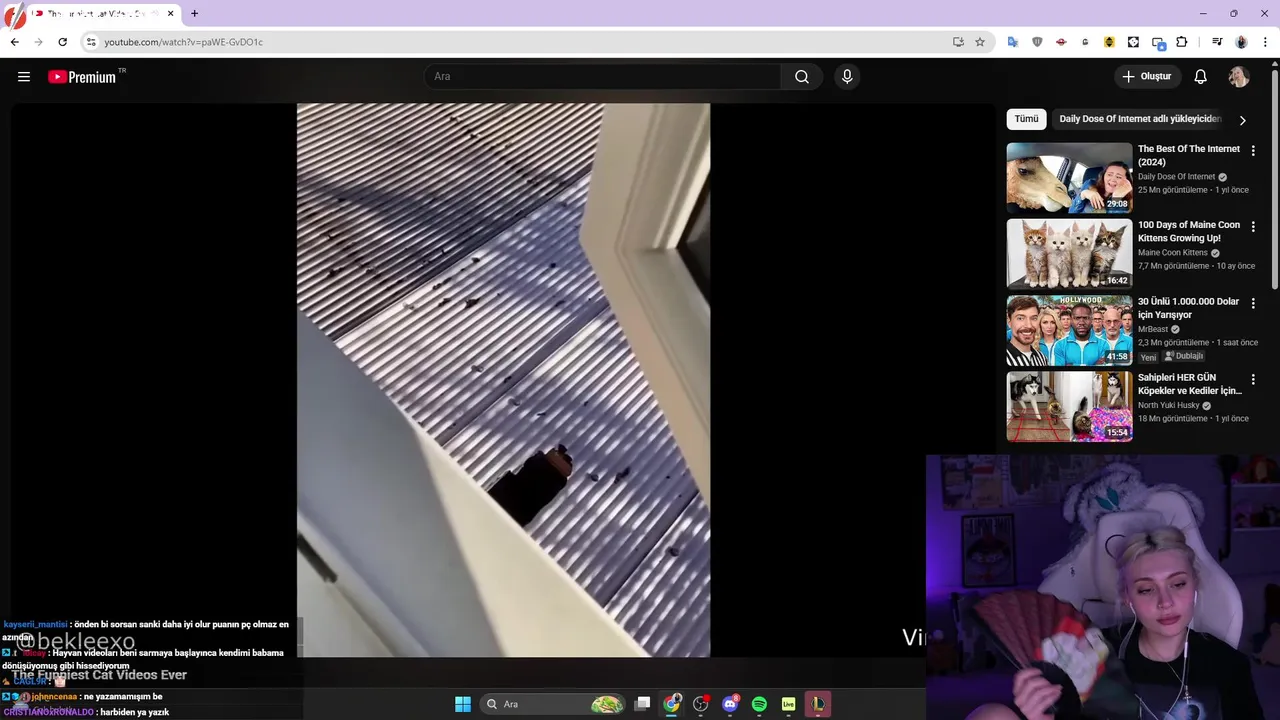Click the Oluştur create button
The image size is (1280, 720).
(1147, 76)
